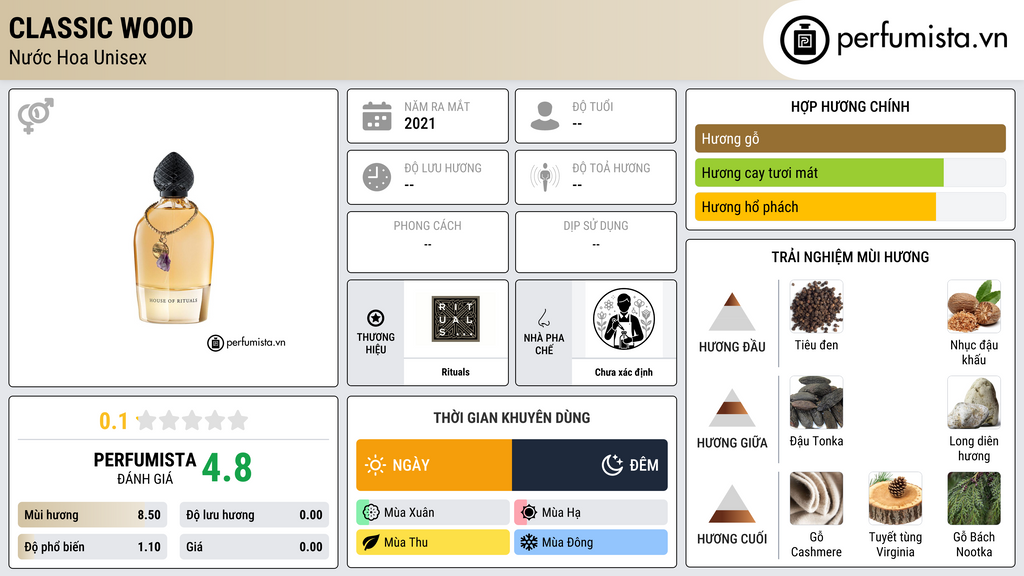Select the Mùa Hạ season bar
The image size is (1024, 576).
pos(591,513)
